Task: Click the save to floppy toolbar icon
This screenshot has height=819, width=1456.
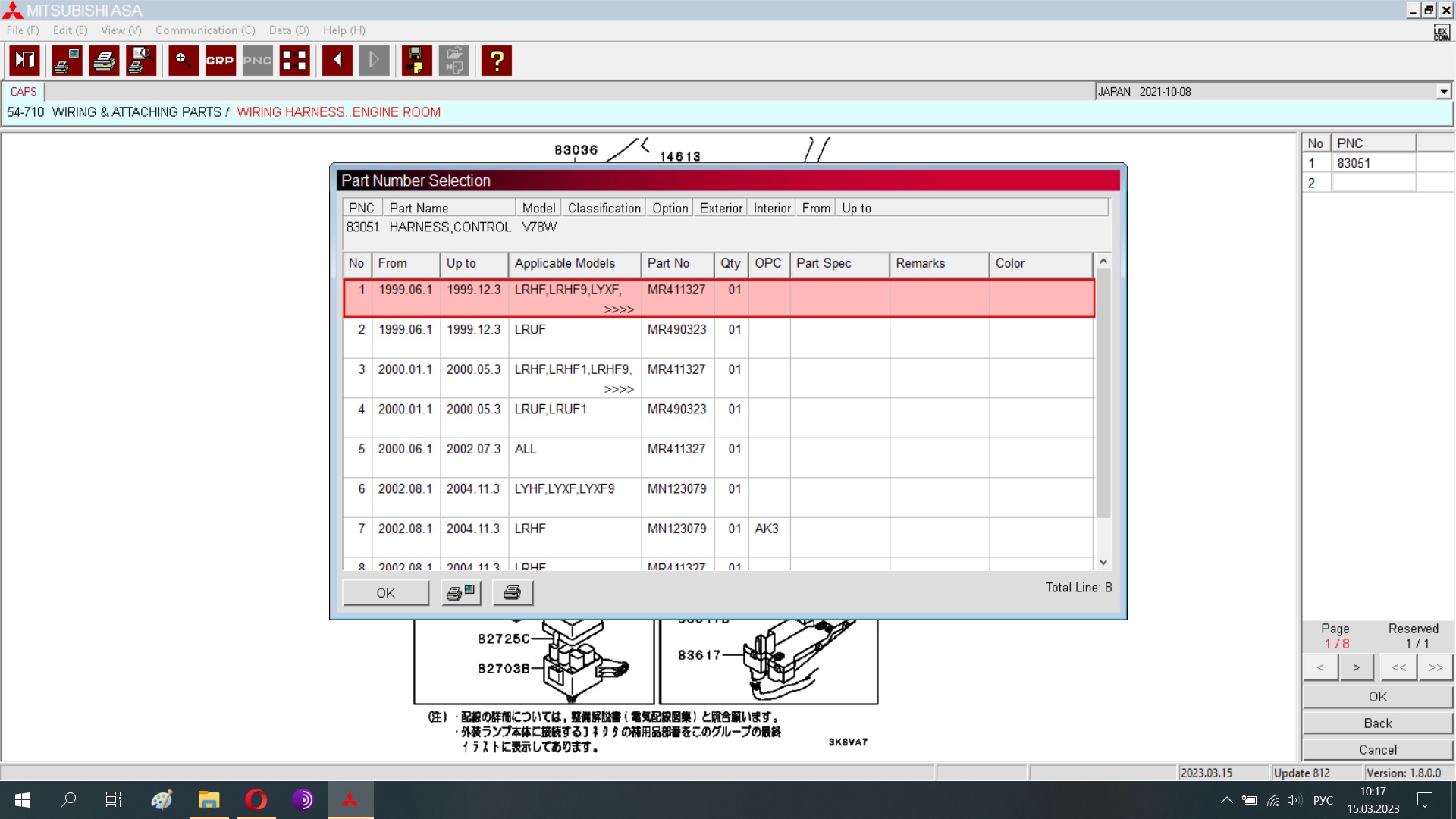Action: 416,61
